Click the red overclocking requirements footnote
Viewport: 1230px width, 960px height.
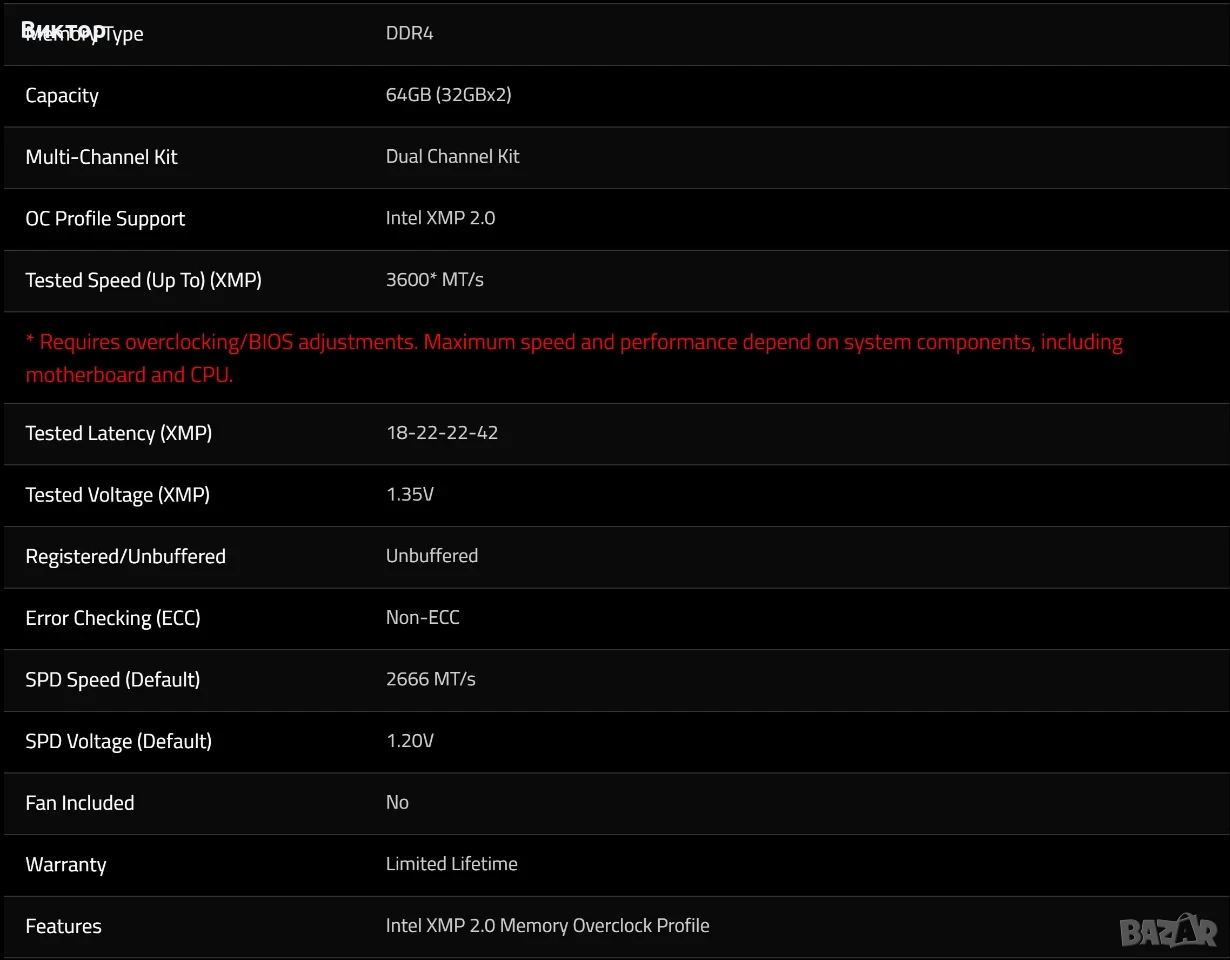coord(574,358)
